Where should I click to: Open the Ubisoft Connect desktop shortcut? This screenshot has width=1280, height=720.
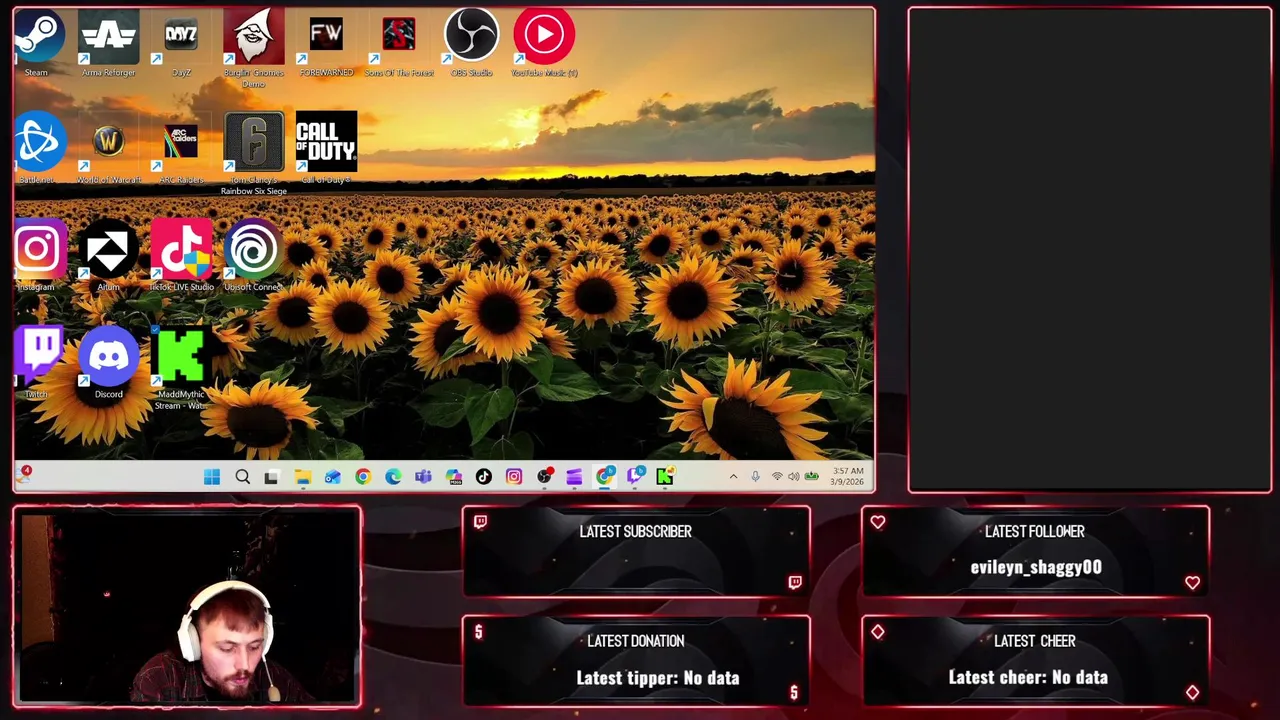(x=253, y=255)
